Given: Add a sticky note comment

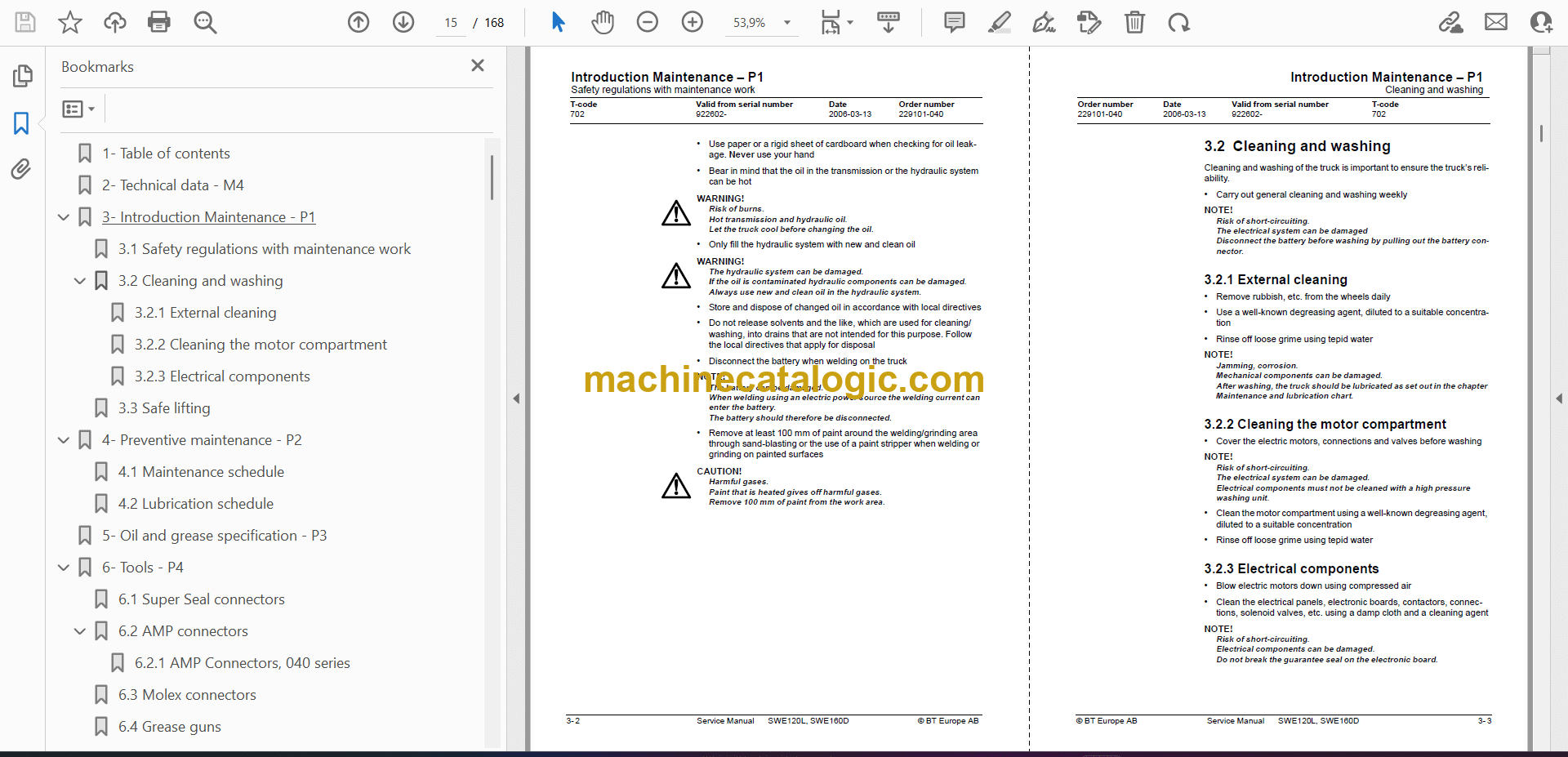Looking at the screenshot, I should tap(954, 22).
